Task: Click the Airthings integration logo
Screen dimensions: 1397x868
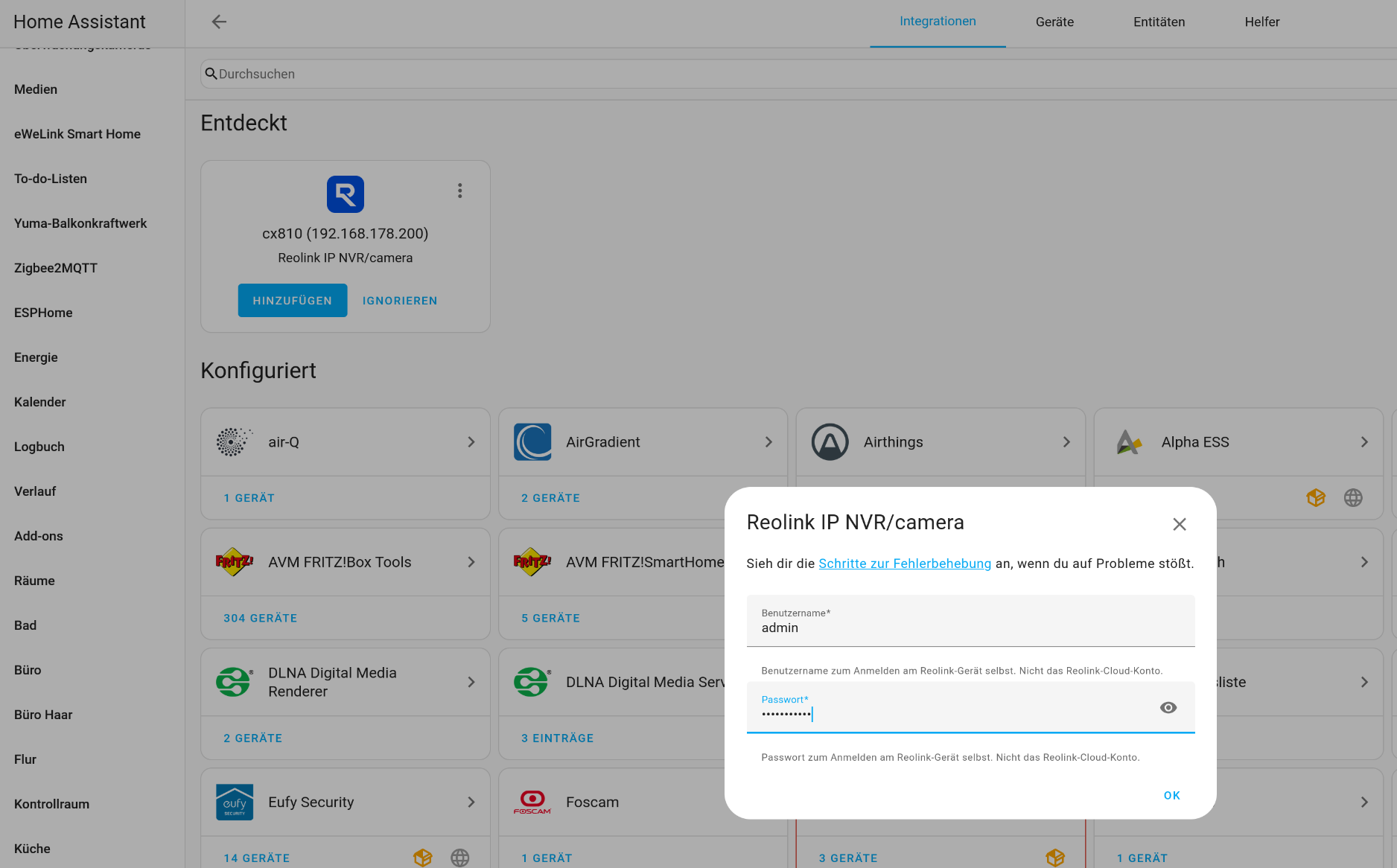Action: (x=830, y=442)
